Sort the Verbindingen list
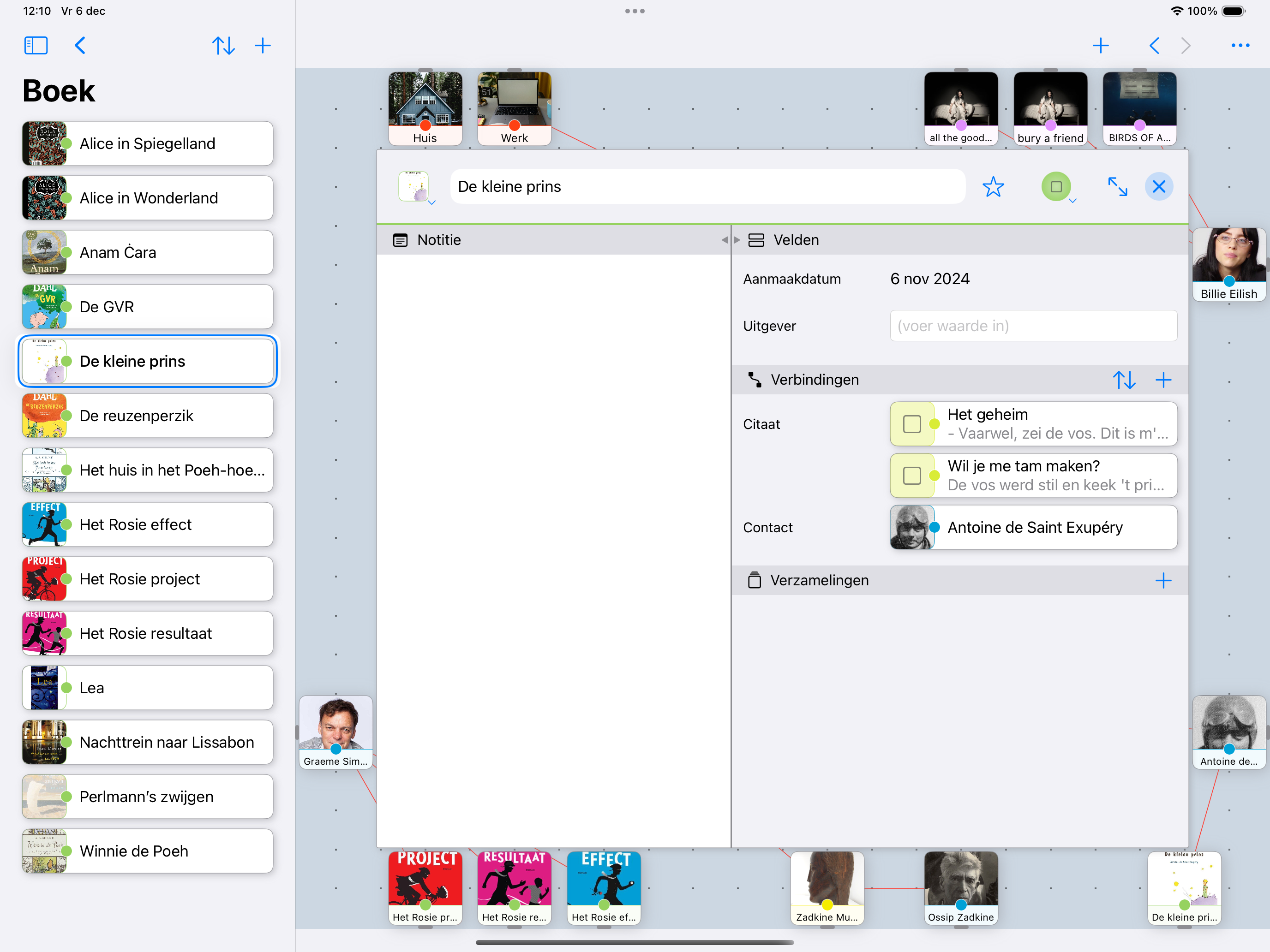The image size is (1270, 952). 1124,380
